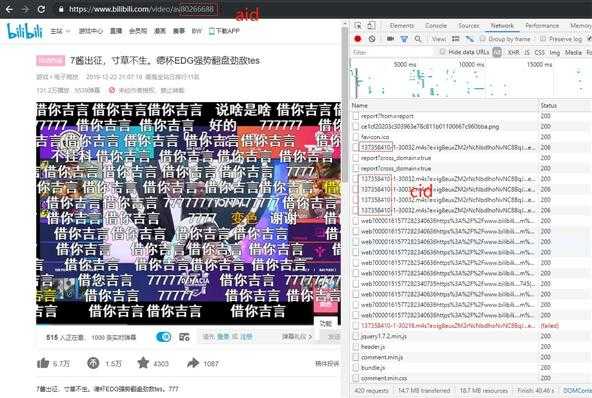Open the Console tab
This screenshot has width=592, height=398.
[x=436, y=26]
